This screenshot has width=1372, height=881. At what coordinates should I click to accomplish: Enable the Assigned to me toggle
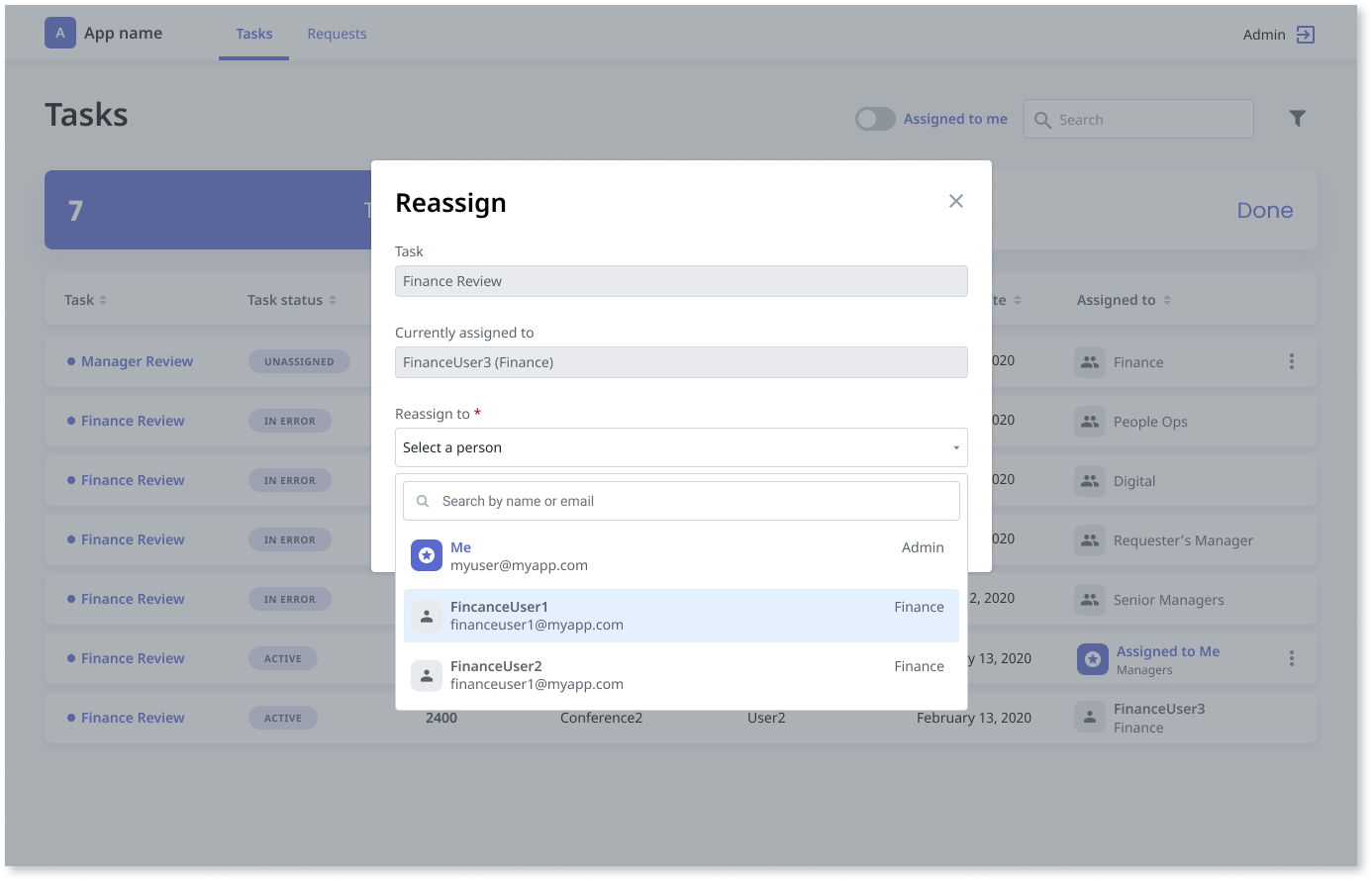click(x=874, y=118)
